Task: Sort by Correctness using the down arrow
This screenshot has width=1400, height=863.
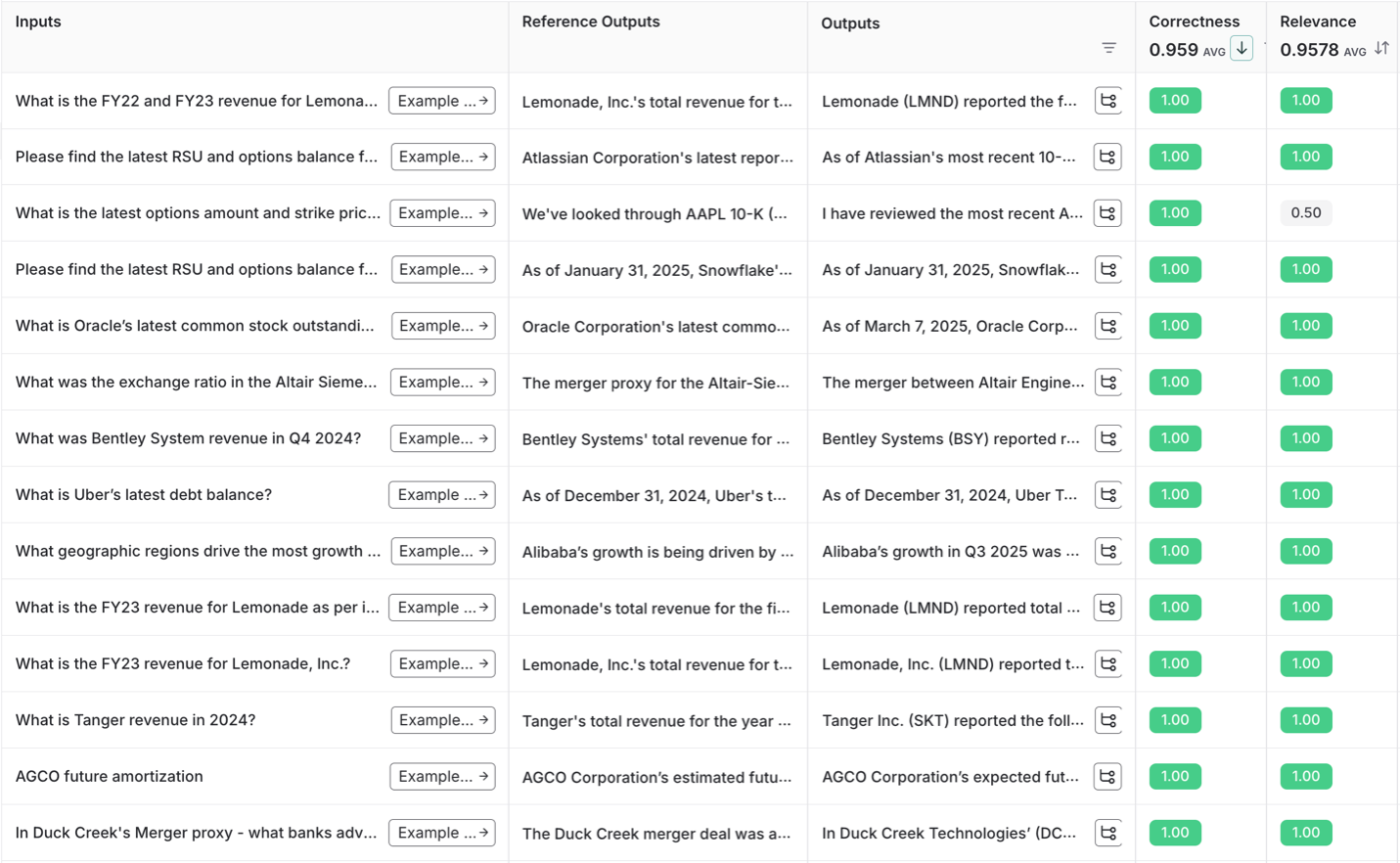Action: pos(1242,48)
